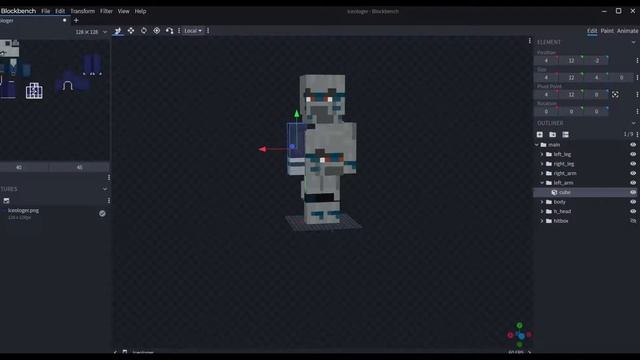Toggle visibility of right_leg group
The image size is (640, 360).
pyautogui.click(x=633, y=164)
